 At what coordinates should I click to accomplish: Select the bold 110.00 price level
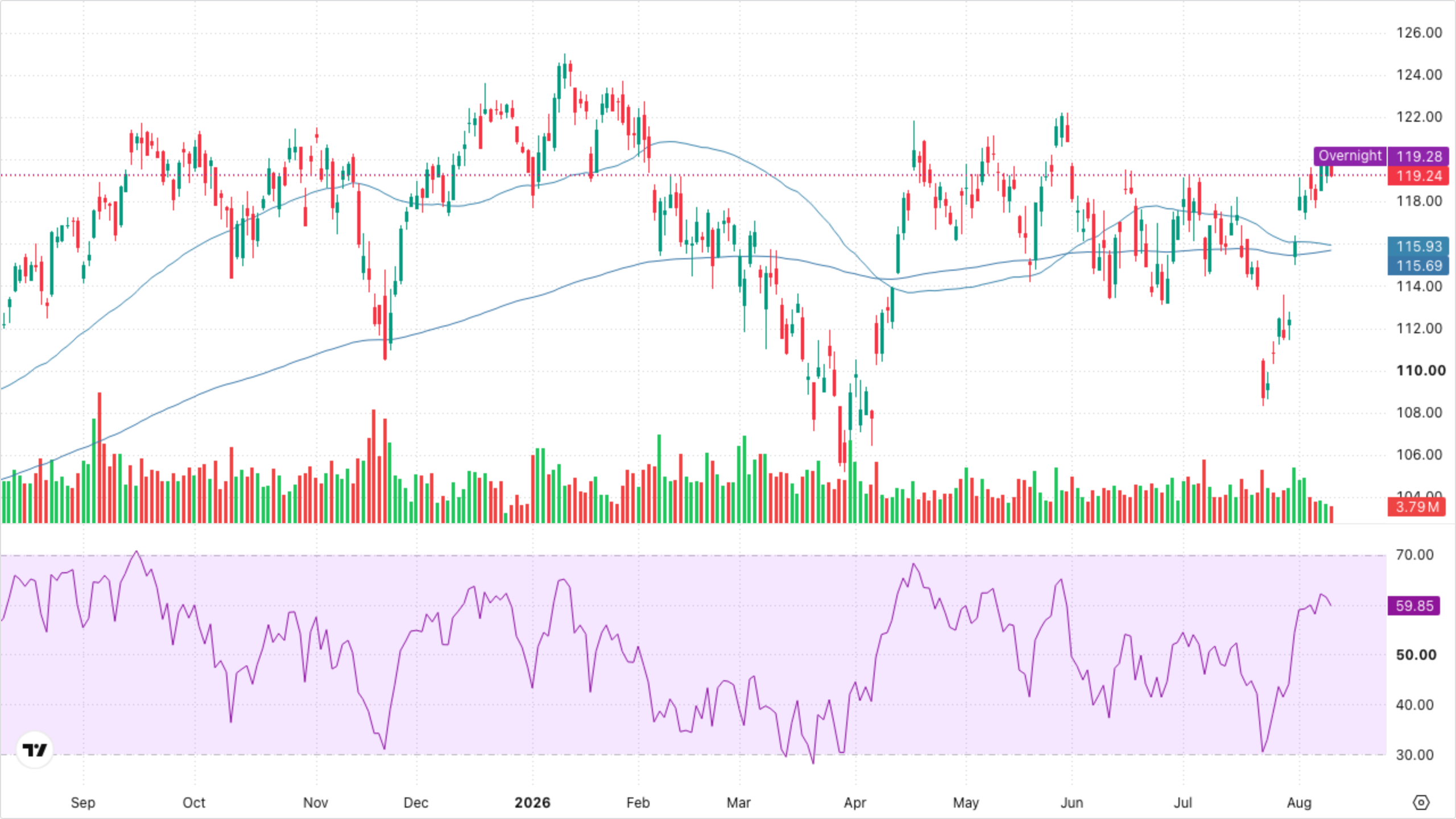pos(1421,370)
